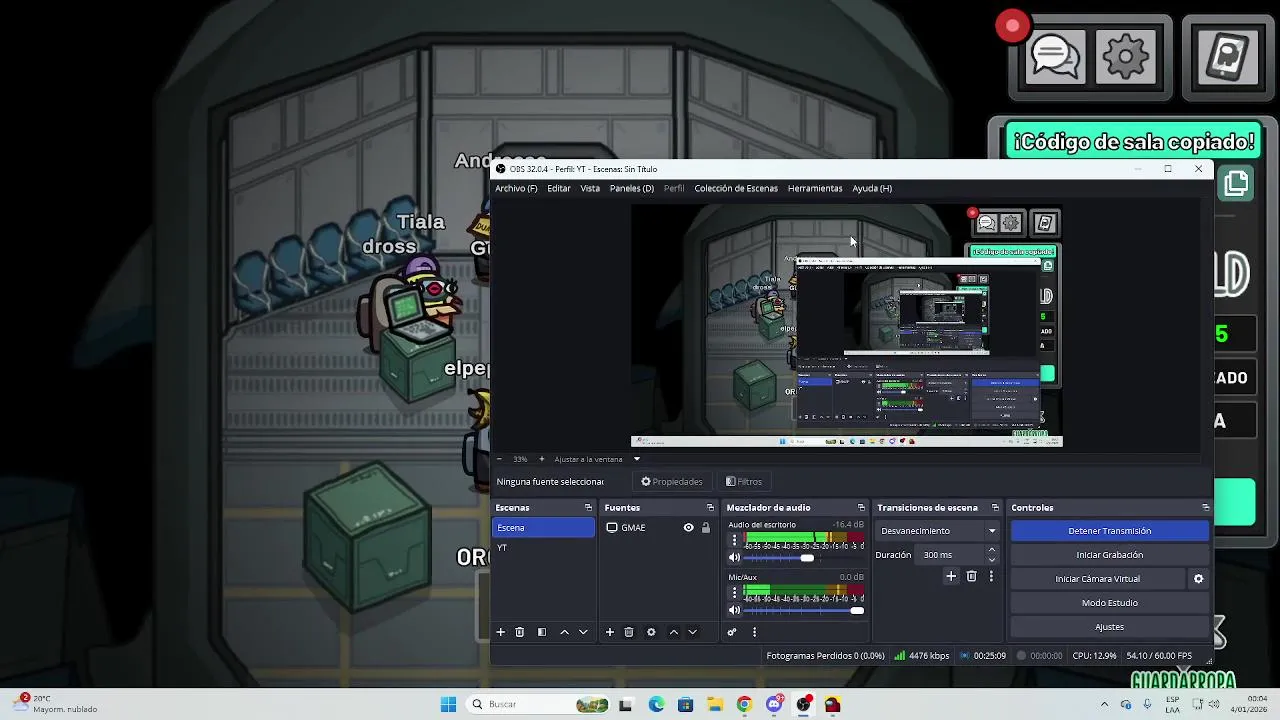This screenshot has width=1280, height=720.
Task: Open source properties gear in Fuentes toolbar
Action: coord(651,632)
